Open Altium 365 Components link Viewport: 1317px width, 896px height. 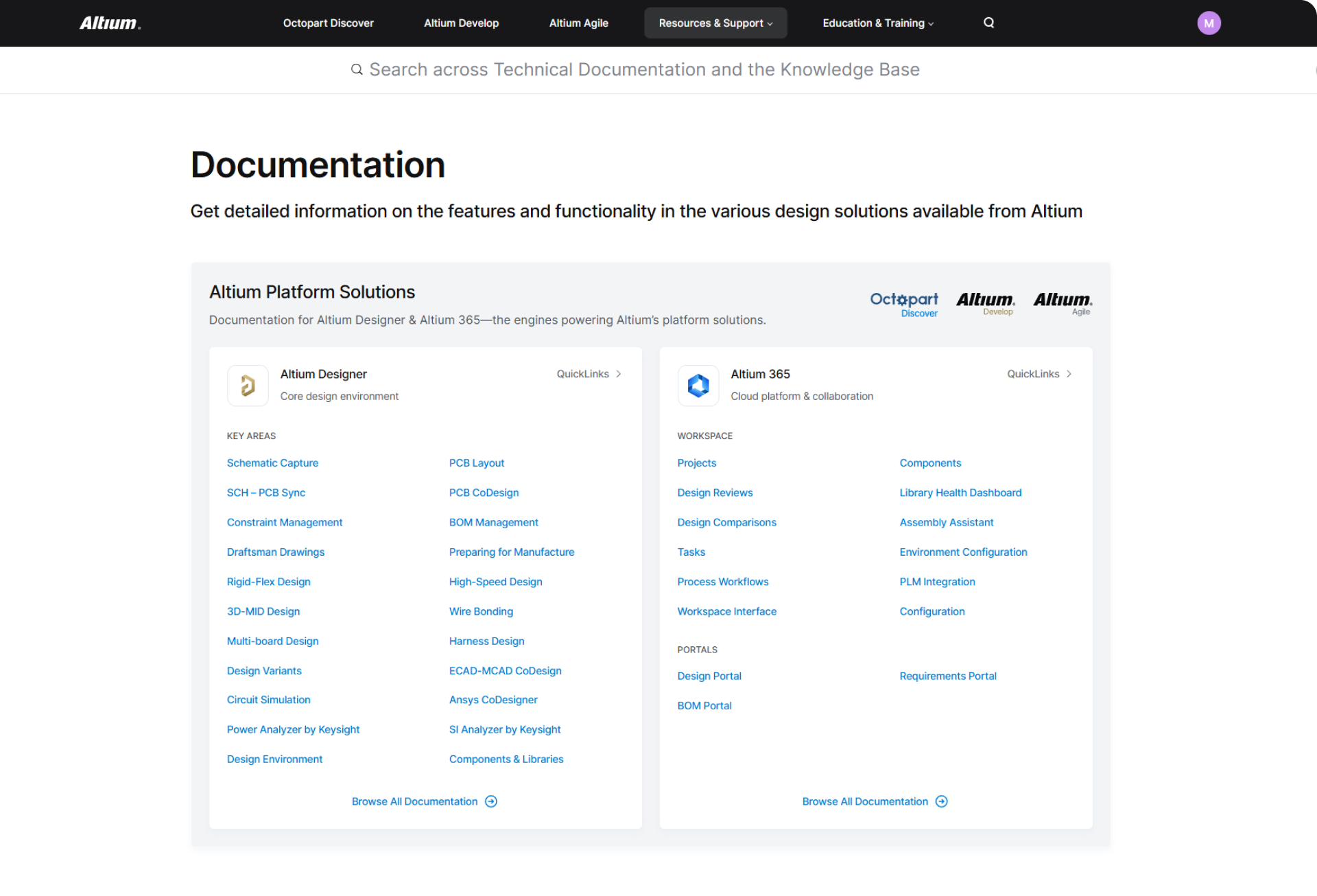930,463
